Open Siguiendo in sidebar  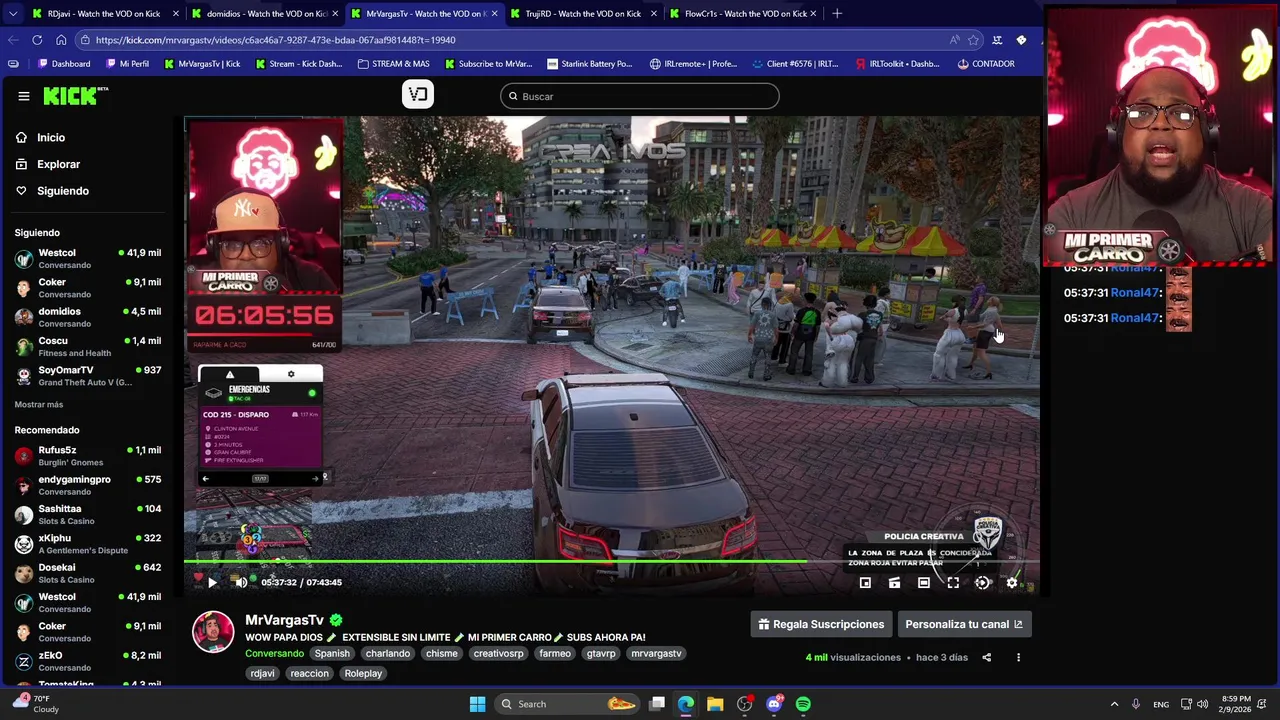click(x=62, y=191)
